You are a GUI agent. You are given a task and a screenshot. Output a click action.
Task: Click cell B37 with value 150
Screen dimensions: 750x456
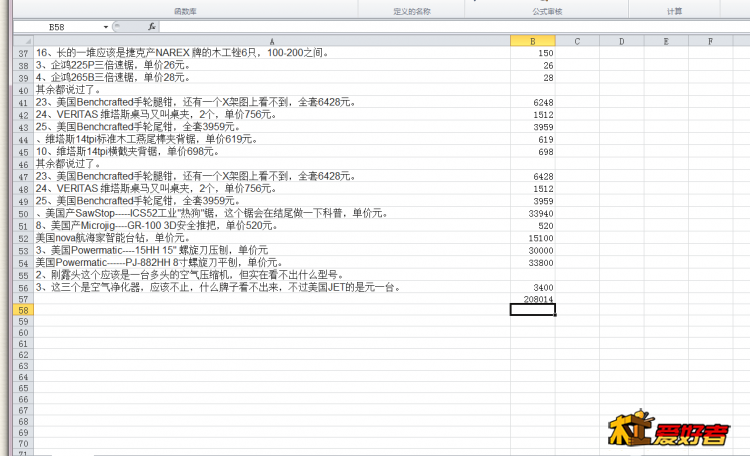tap(532, 53)
